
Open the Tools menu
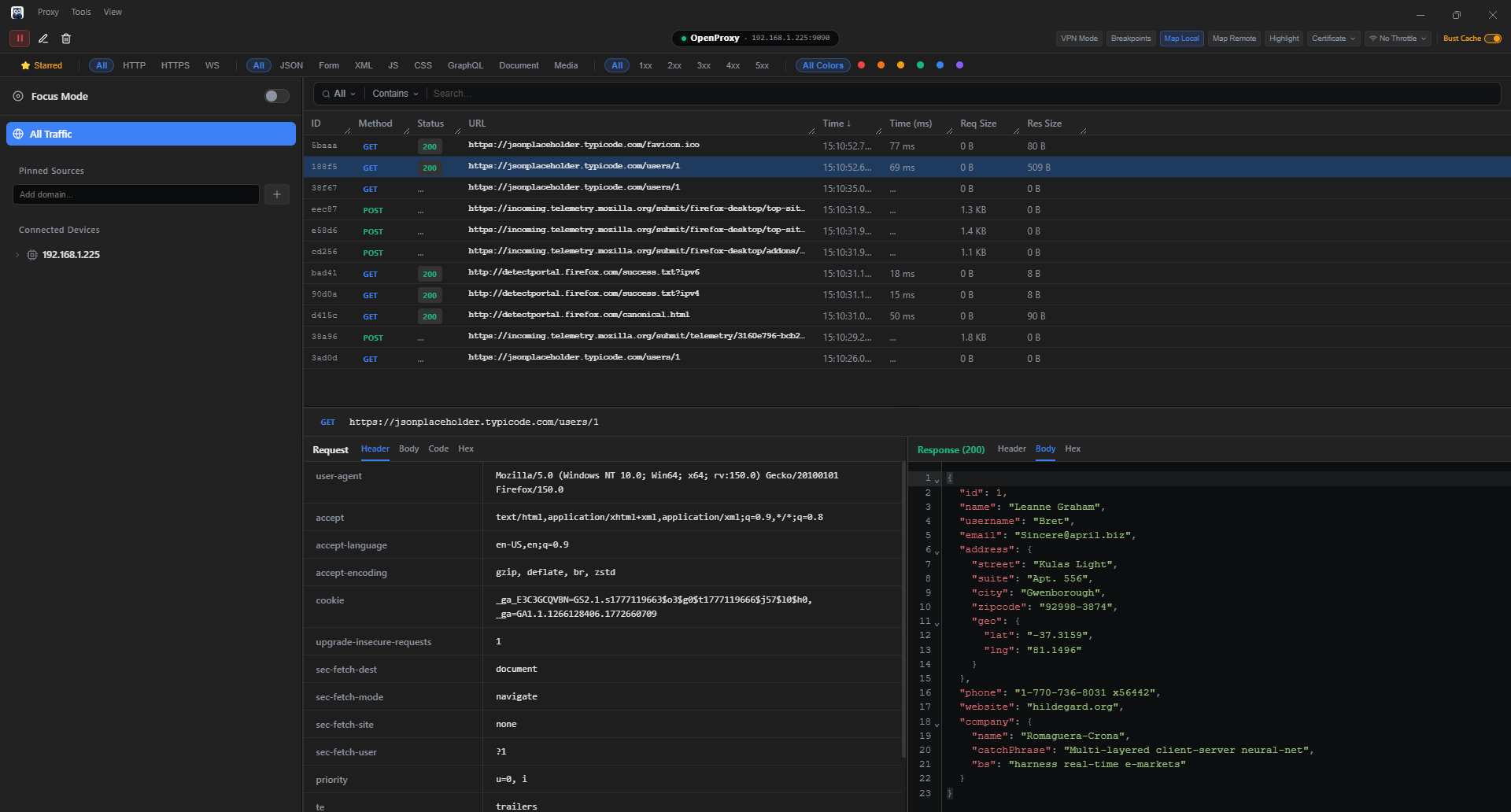click(81, 12)
